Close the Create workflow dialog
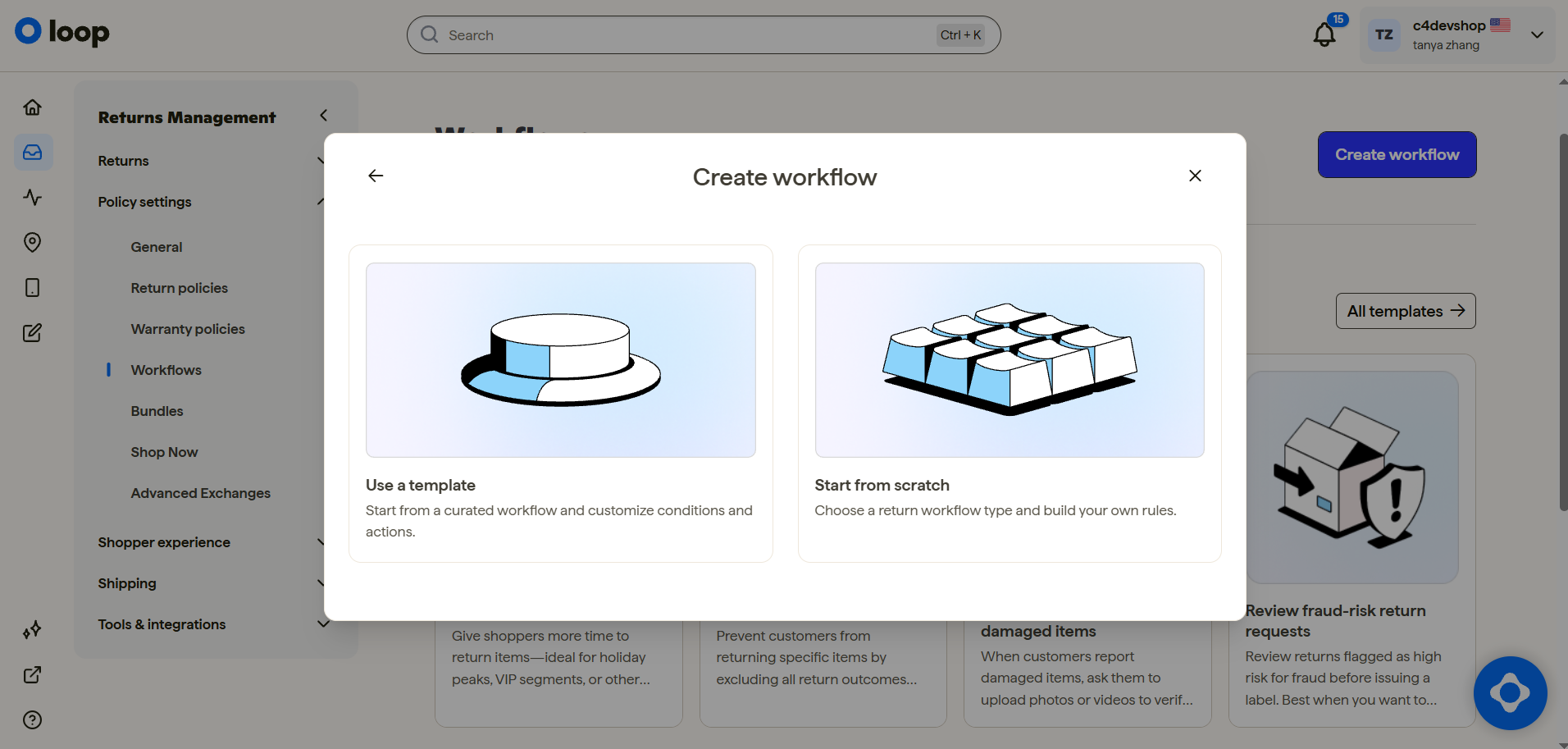 click(x=1195, y=176)
